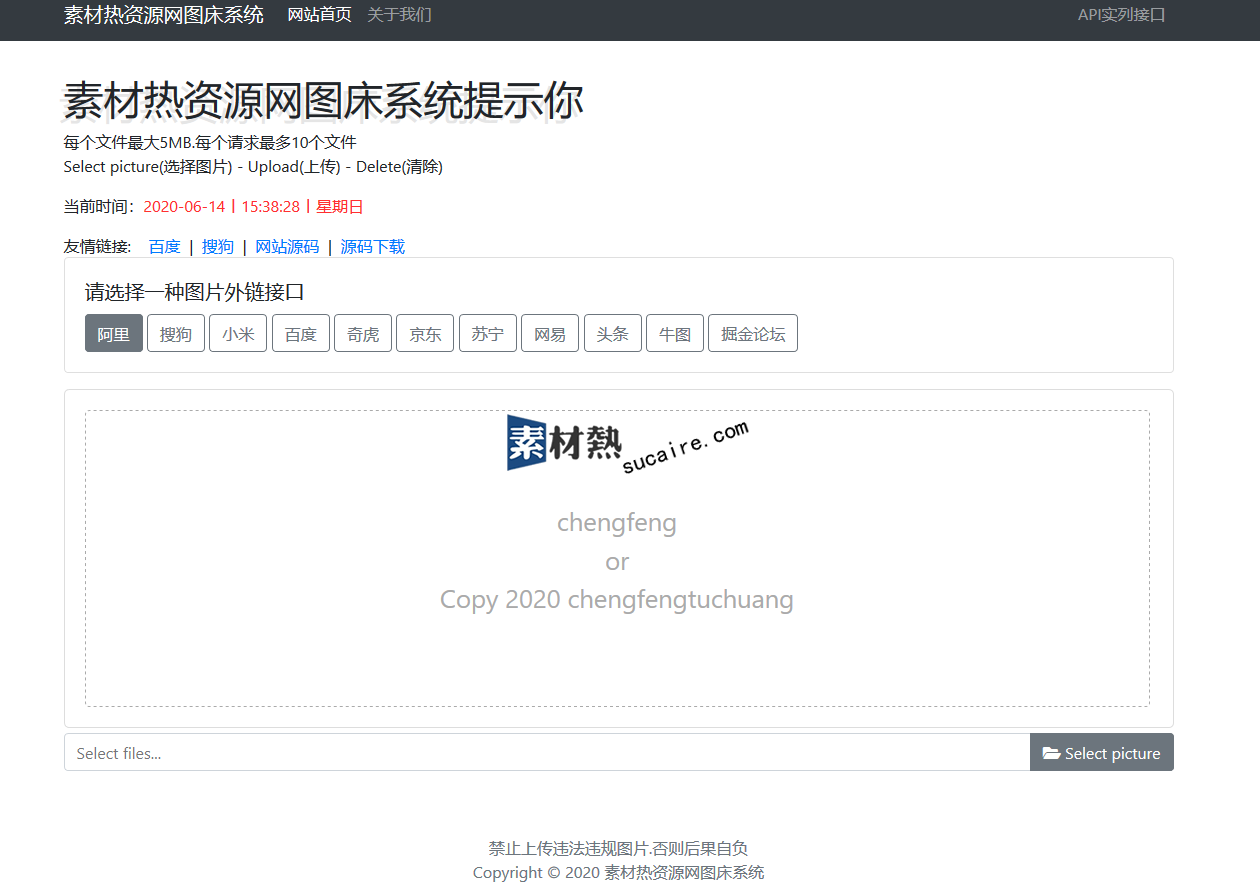
Task: Choose the 百度 hosting interface button
Action: [x=301, y=334]
